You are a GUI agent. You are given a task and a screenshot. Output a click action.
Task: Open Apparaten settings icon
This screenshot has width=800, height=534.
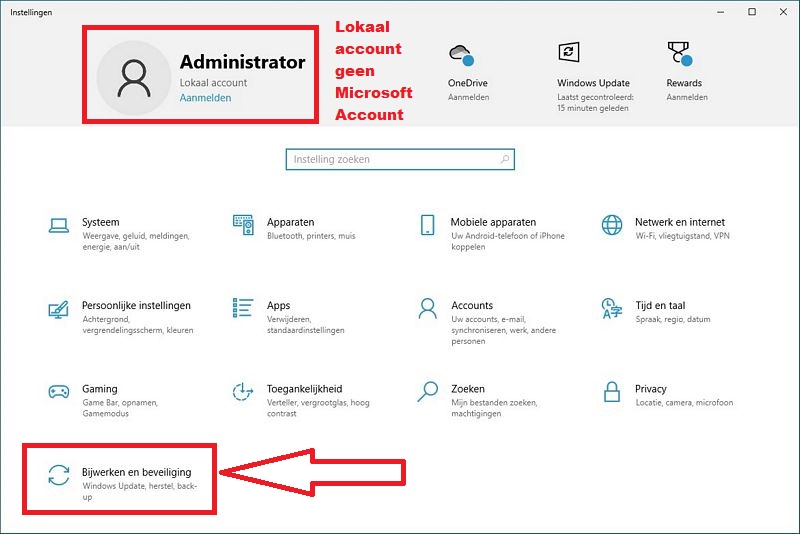pos(243,225)
